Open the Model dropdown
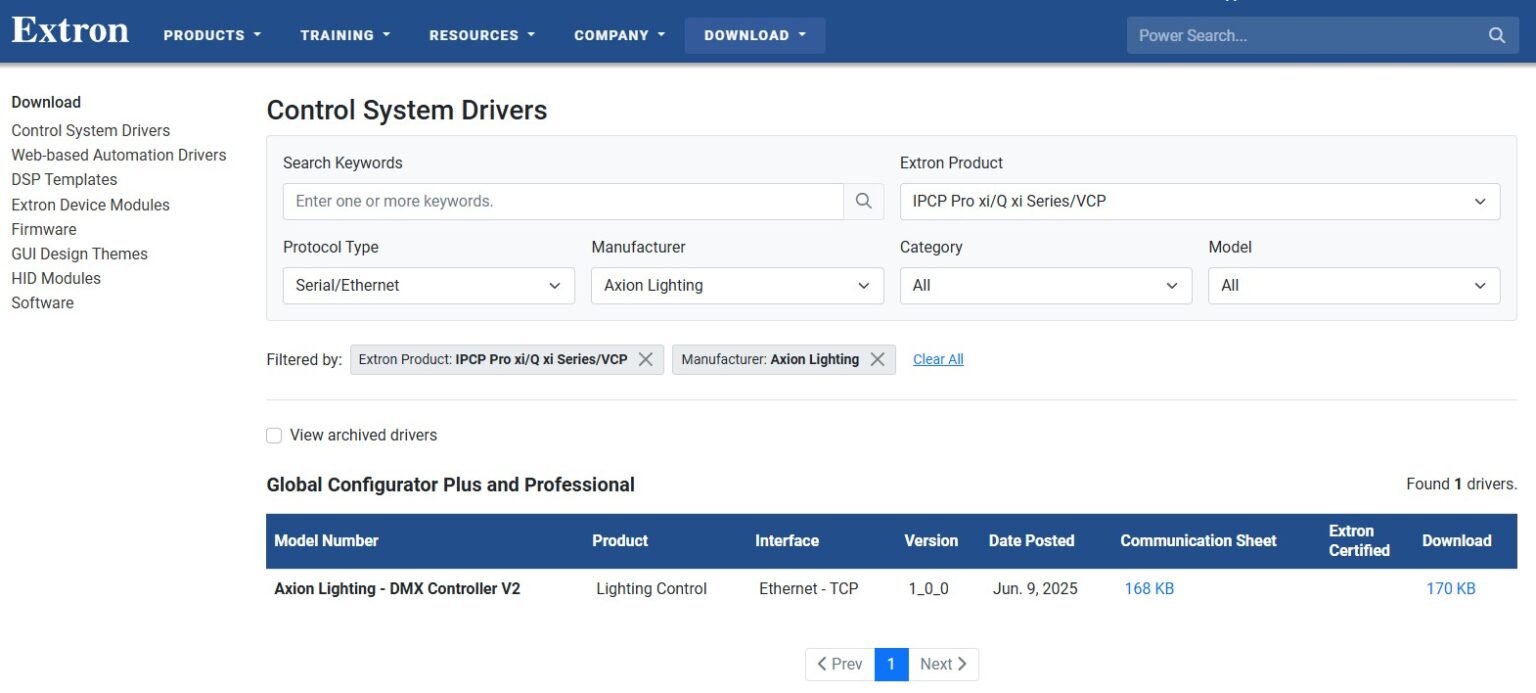1536x693 pixels. (x=1354, y=285)
